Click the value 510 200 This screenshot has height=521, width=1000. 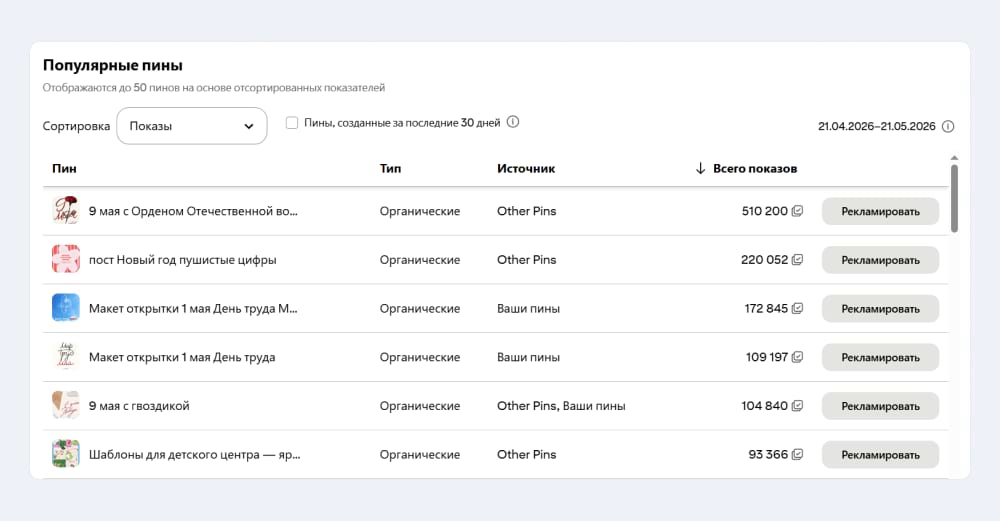765,211
